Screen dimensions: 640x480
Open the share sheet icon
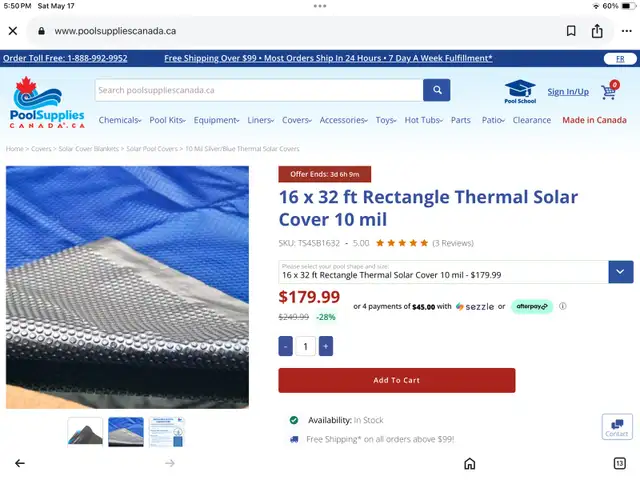(597, 31)
